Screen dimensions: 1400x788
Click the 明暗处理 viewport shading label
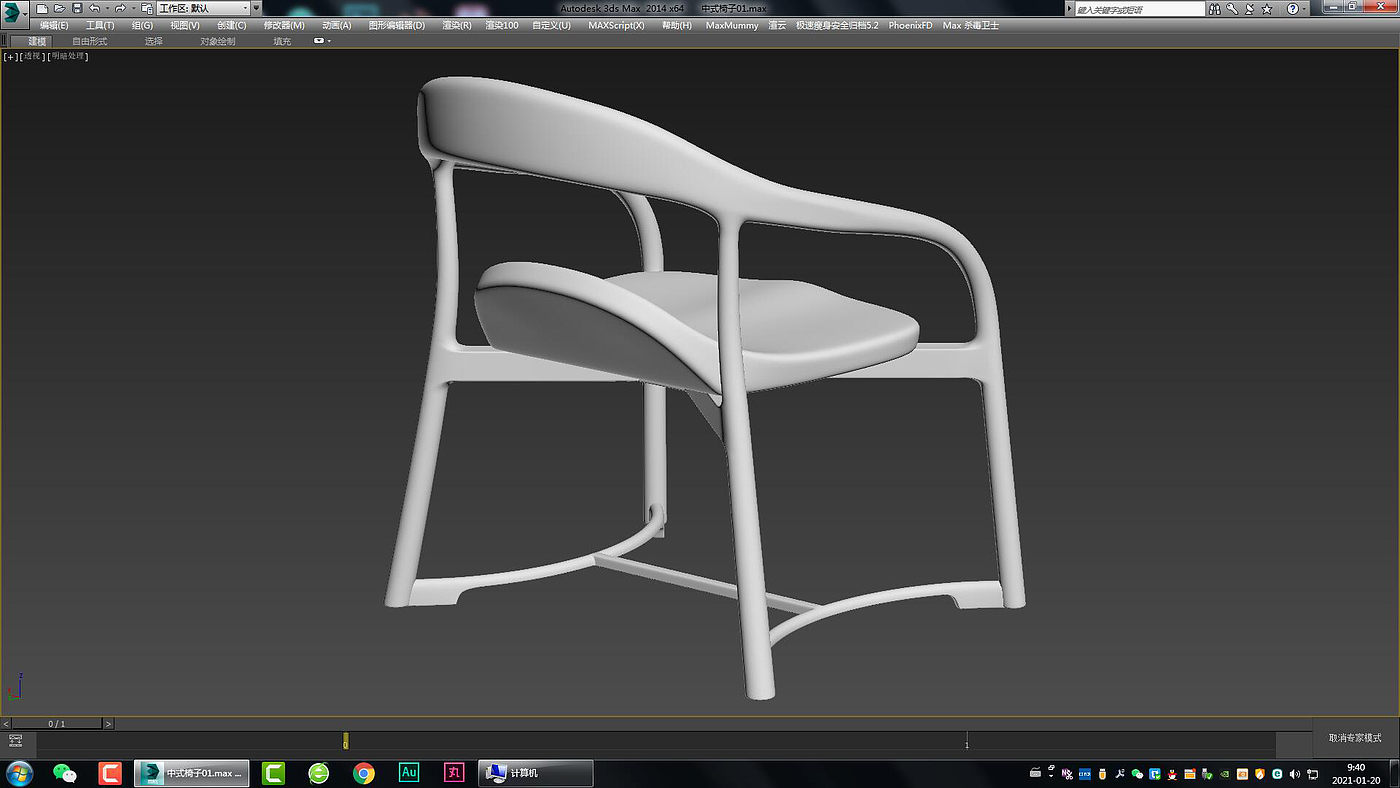(x=67, y=56)
